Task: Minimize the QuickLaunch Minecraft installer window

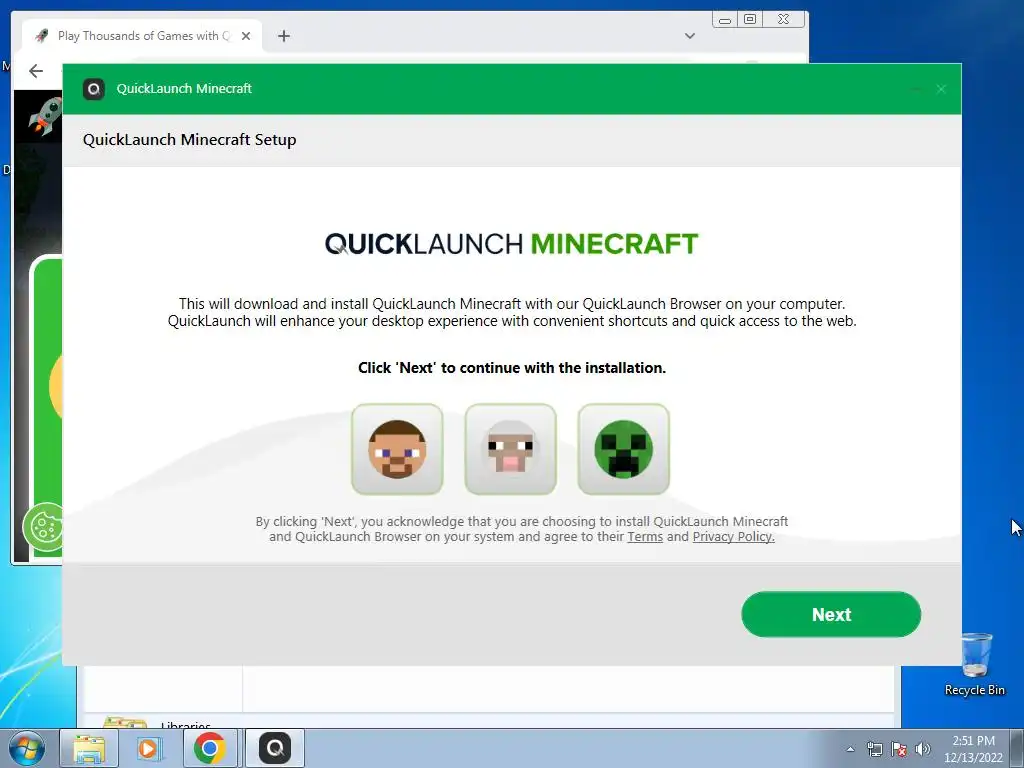Action: coord(916,89)
